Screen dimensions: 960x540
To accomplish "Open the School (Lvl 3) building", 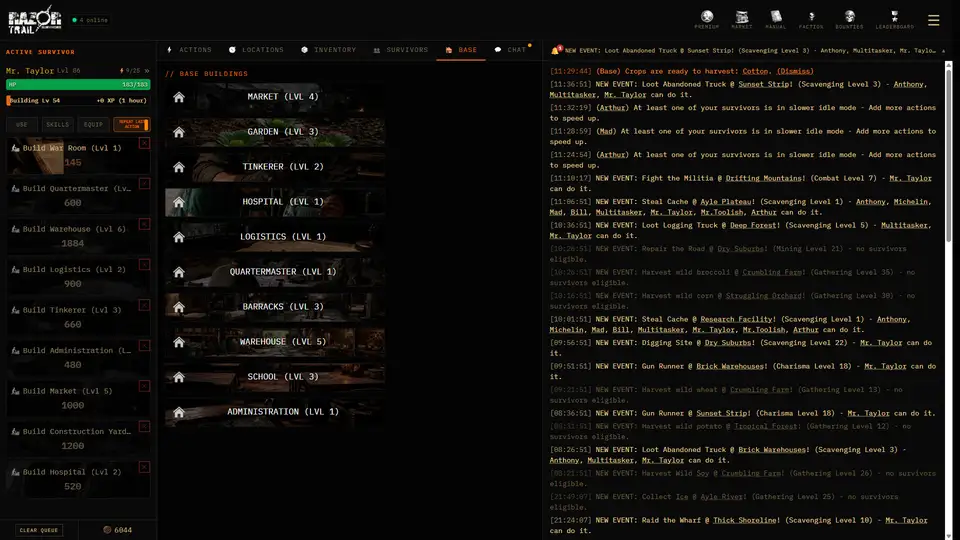I will pyautogui.click(x=275, y=377).
